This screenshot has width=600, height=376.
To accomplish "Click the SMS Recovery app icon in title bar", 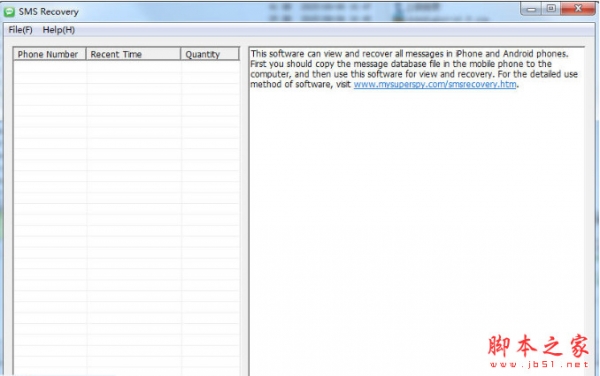I will 9,12.
